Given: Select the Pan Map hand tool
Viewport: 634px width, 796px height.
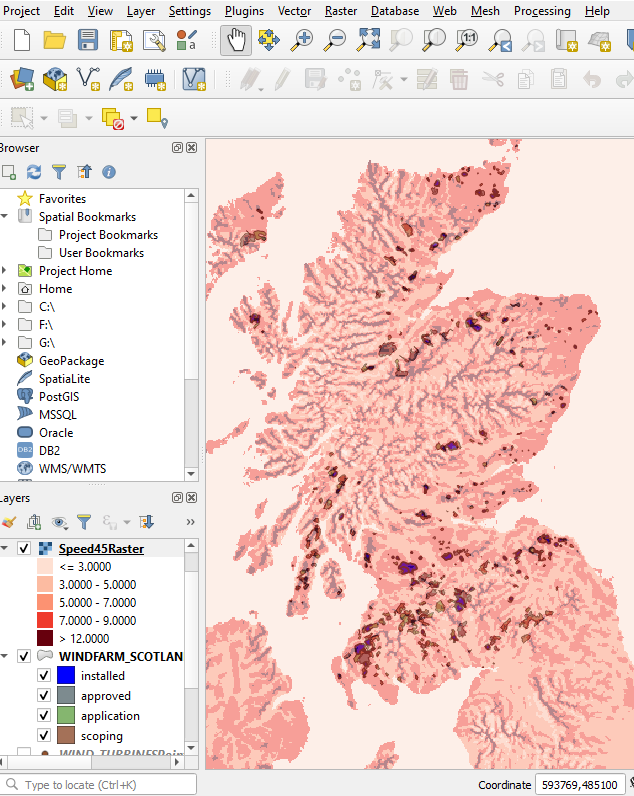Looking at the screenshot, I should [x=236, y=40].
